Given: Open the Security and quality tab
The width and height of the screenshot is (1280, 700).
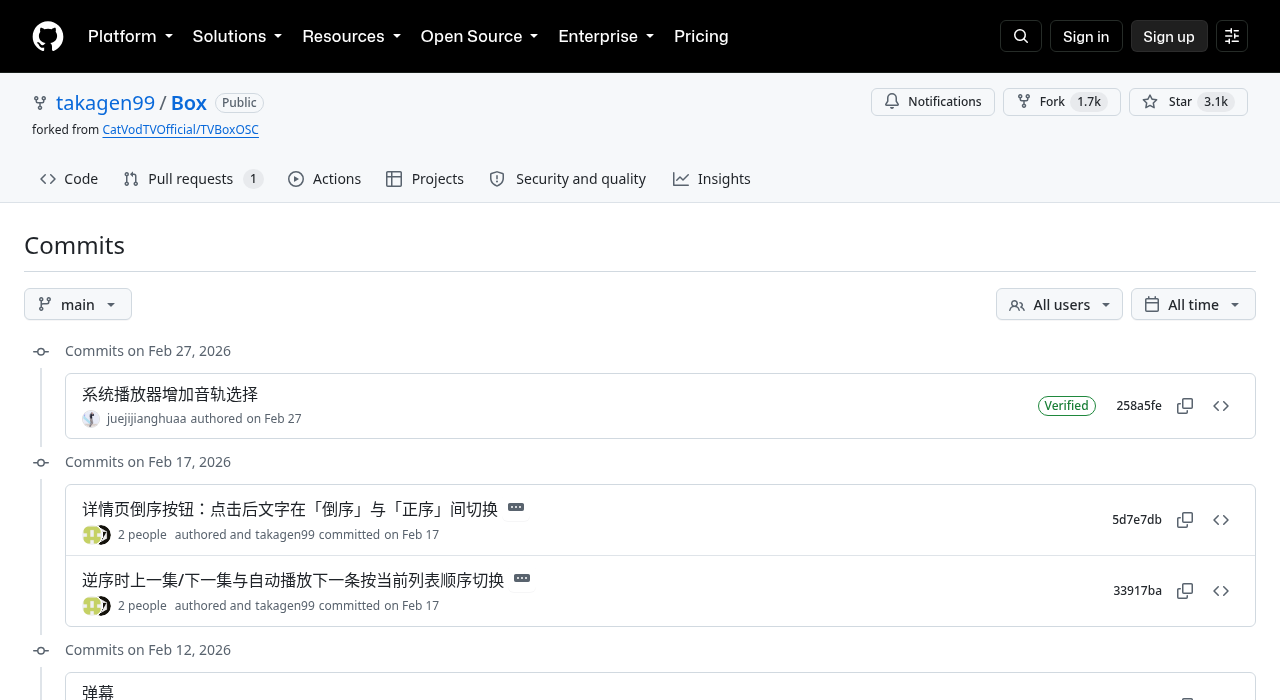Looking at the screenshot, I should [x=567, y=179].
